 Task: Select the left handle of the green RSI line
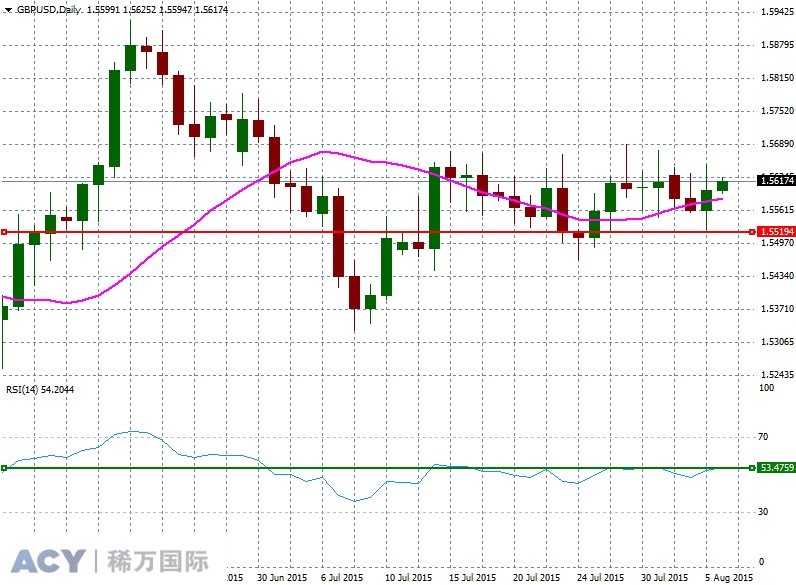[4, 468]
